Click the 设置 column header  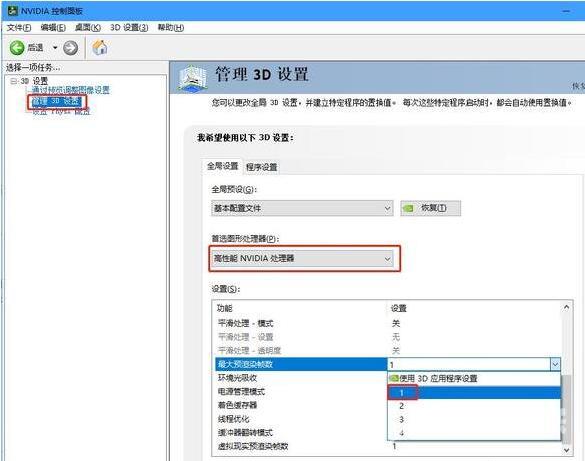[398, 308]
